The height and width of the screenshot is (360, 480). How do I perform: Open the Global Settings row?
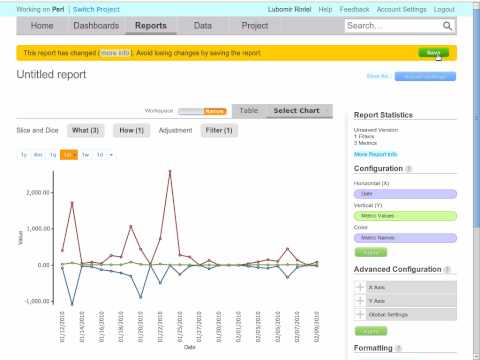tap(405, 314)
